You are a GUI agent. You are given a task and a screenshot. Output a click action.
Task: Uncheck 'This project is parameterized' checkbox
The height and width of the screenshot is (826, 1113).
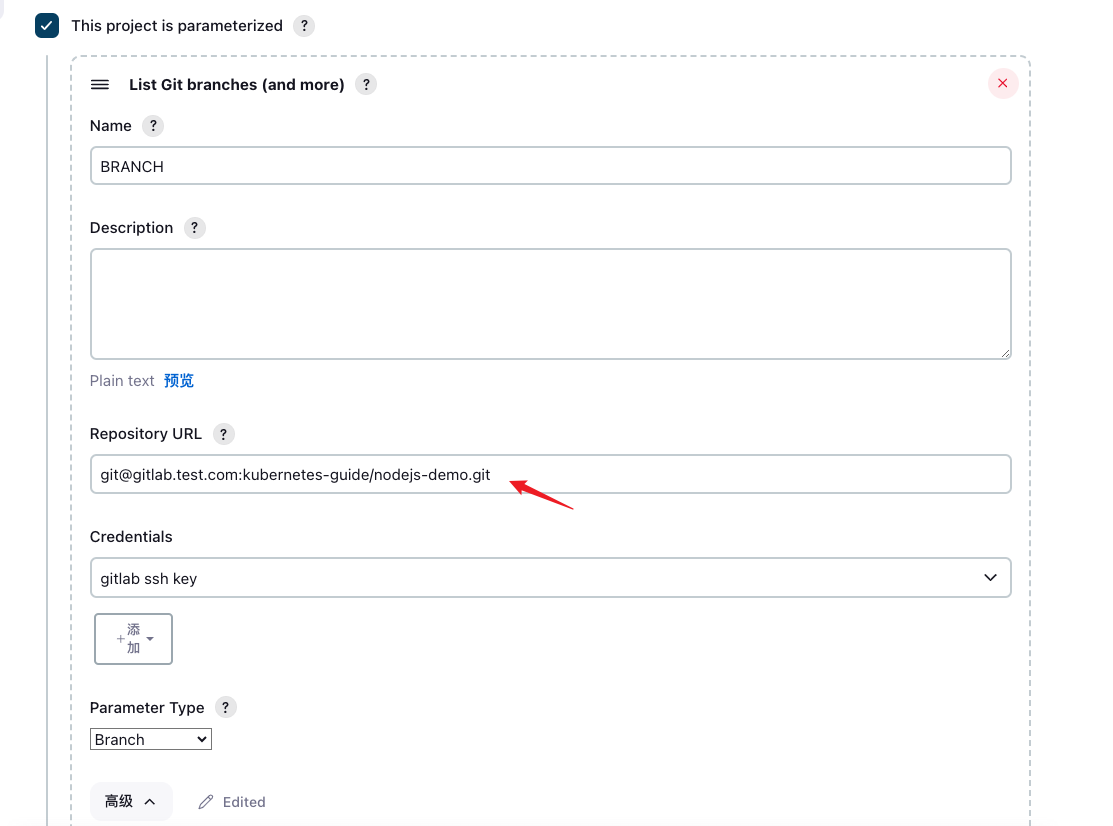point(47,26)
